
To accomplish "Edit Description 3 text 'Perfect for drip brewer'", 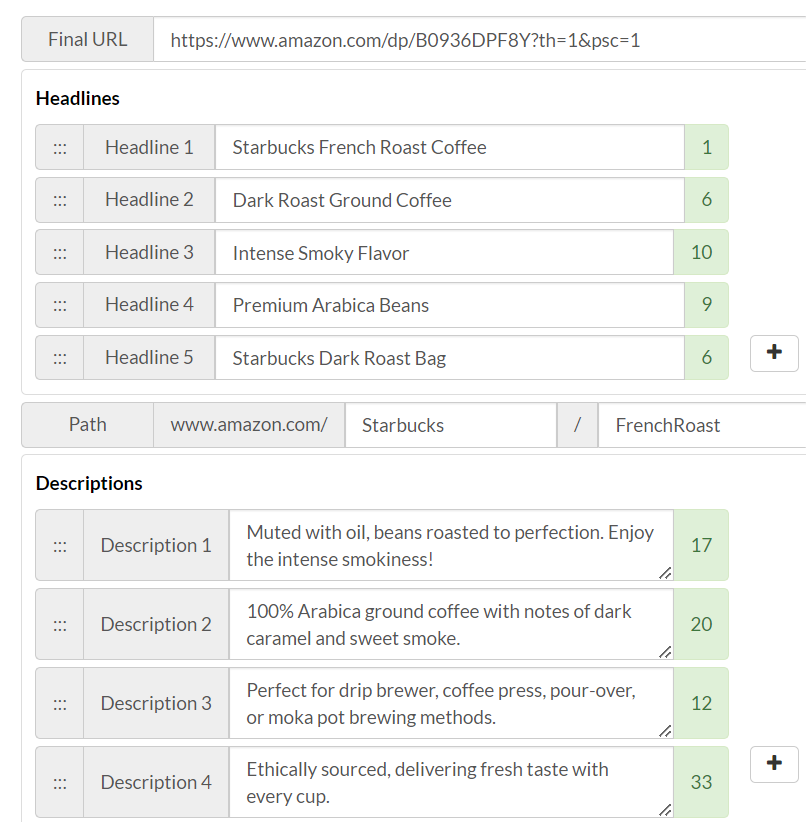I will [x=451, y=703].
